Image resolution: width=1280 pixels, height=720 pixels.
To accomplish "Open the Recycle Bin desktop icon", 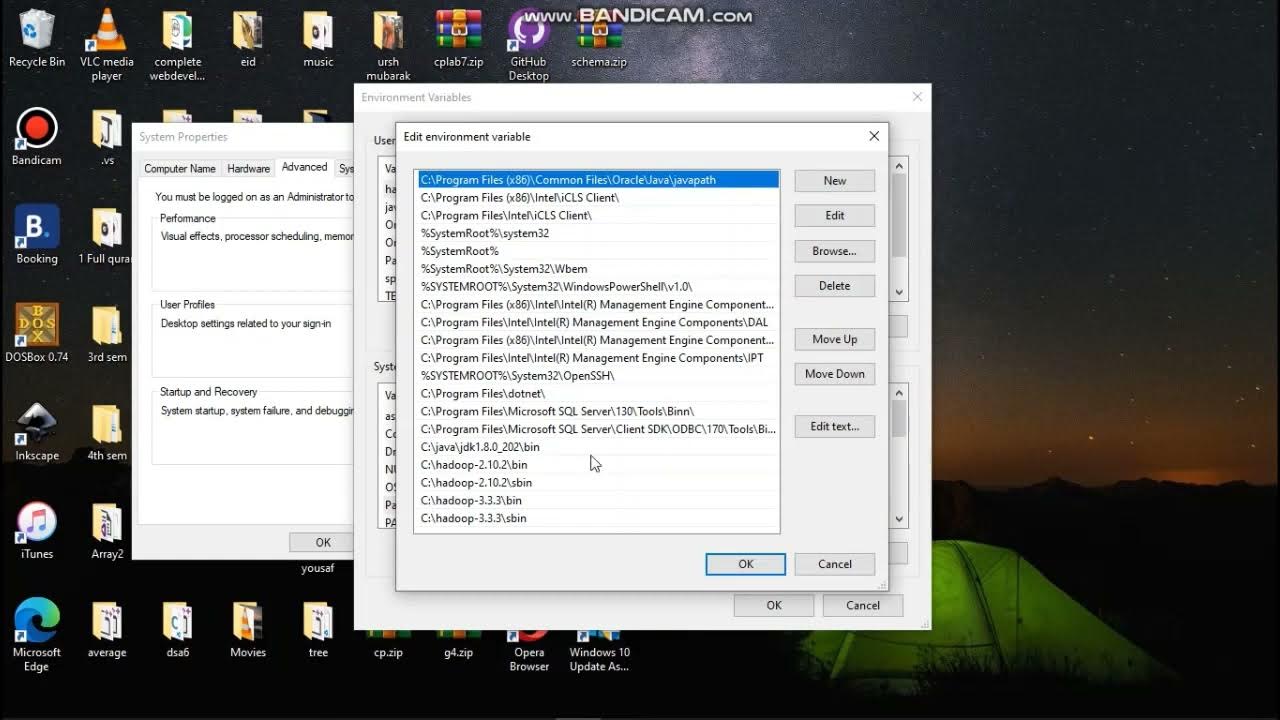I will coord(37,38).
